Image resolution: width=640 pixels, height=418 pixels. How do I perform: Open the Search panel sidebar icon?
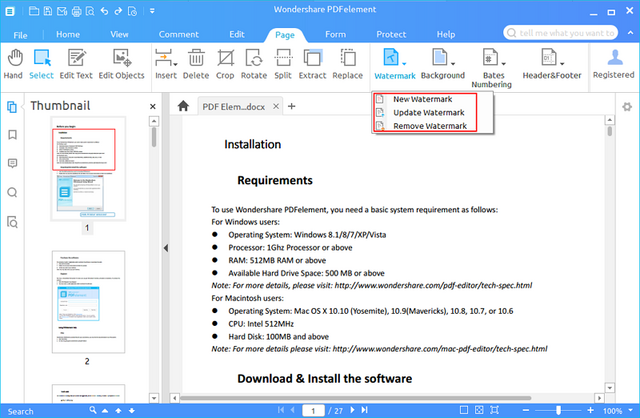coord(13,192)
